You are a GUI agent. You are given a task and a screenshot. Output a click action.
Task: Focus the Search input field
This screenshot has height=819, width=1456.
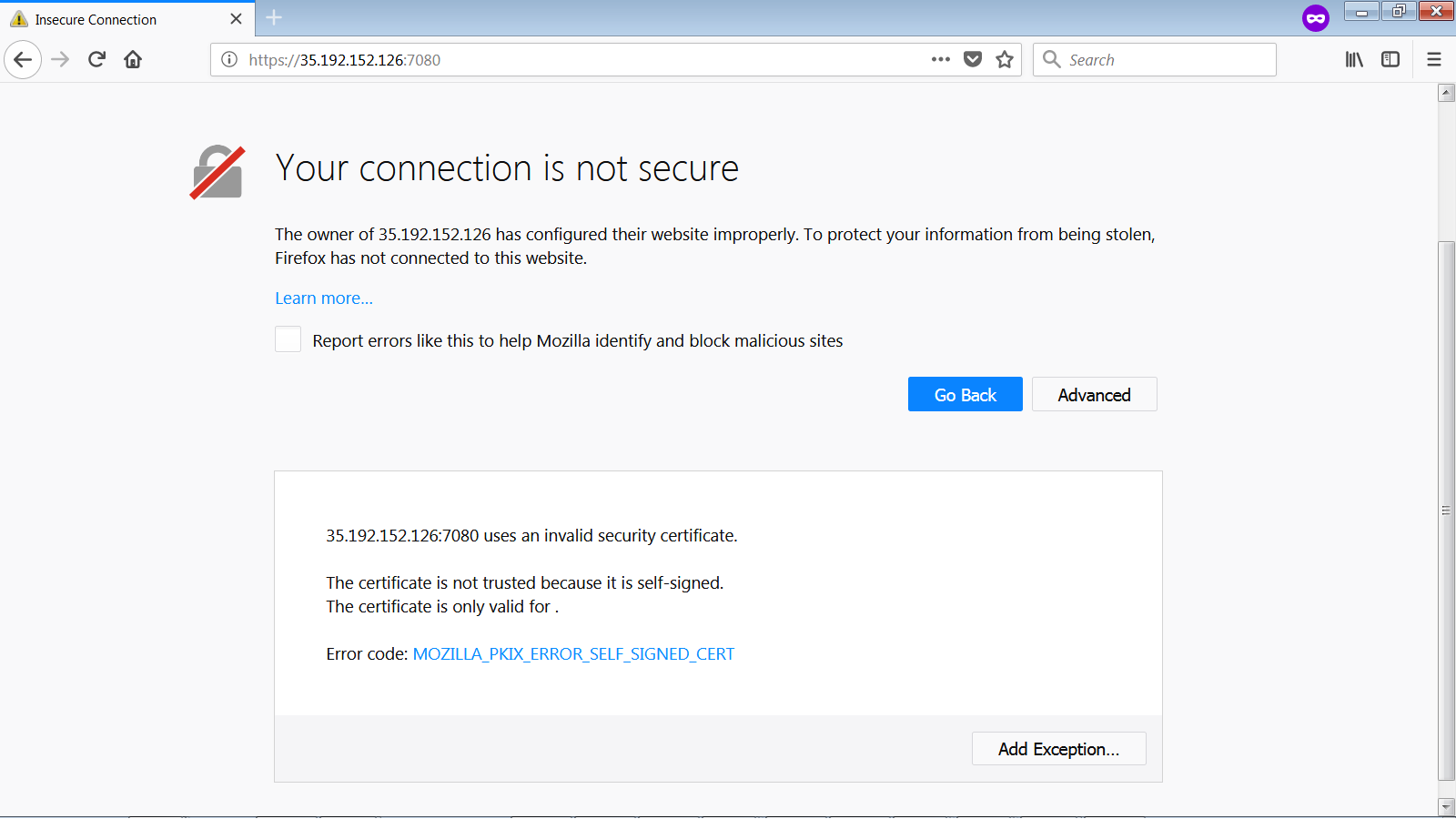point(1165,60)
